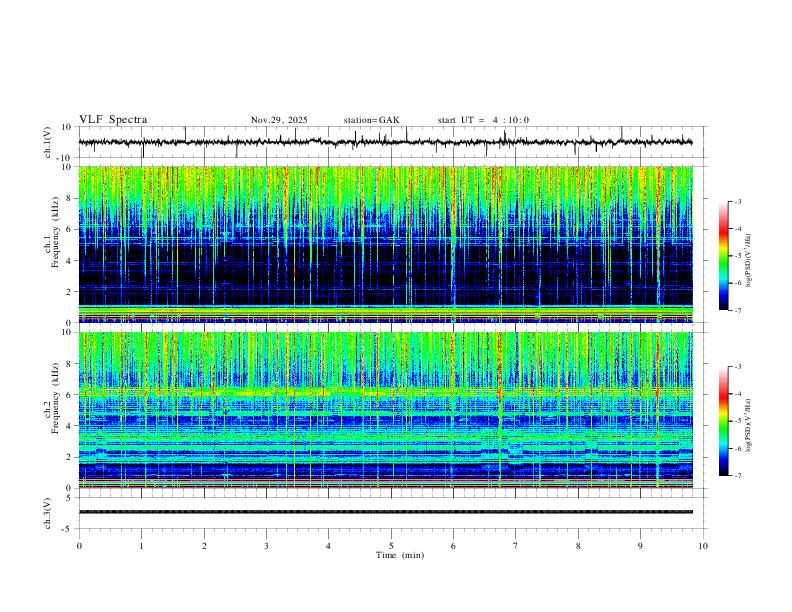The width and height of the screenshot is (792, 612).
Task: Click the upper colorbar 'log(PSD)' label
Action: pos(748,261)
